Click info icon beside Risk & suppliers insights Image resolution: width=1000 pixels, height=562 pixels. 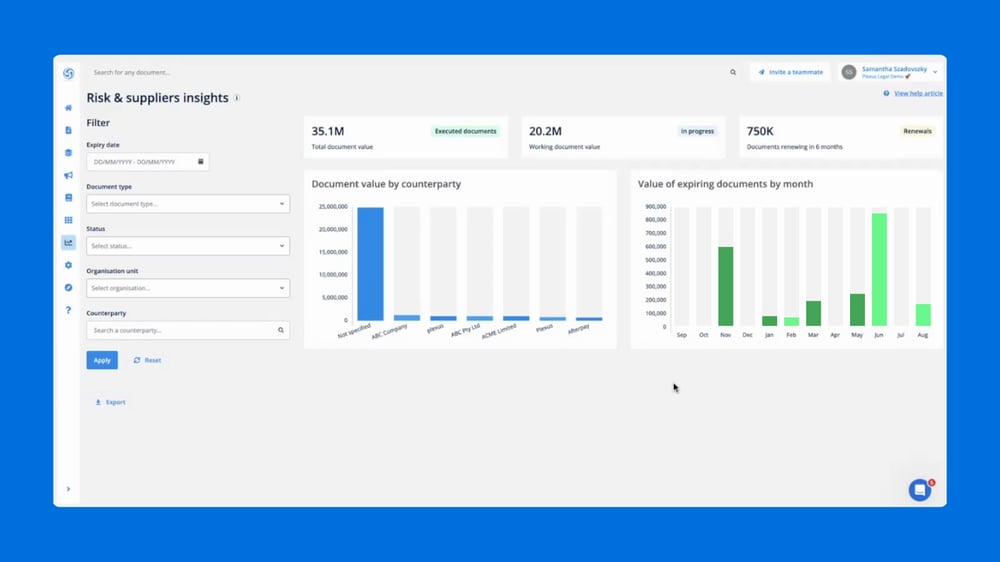237,98
